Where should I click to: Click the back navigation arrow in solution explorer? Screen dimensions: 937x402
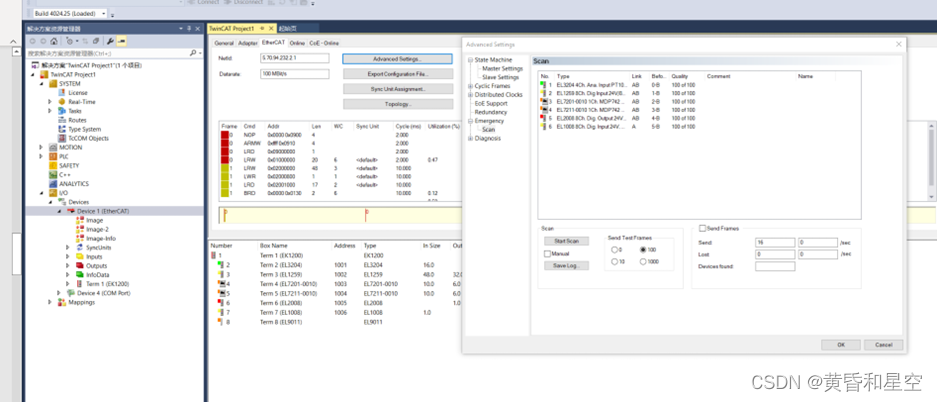coord(33,41)
